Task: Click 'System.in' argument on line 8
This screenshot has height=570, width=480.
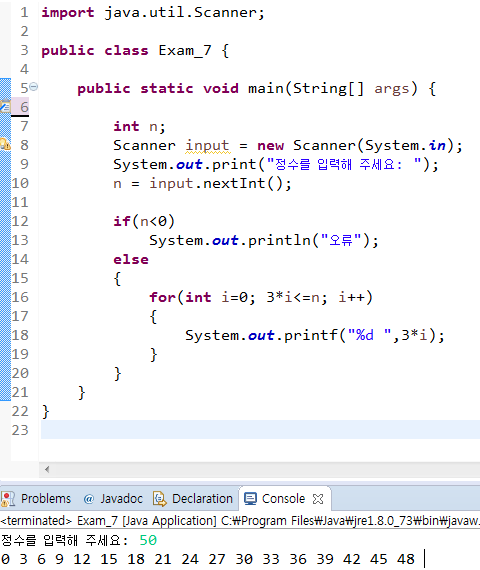Action: (x=405, y=145)
